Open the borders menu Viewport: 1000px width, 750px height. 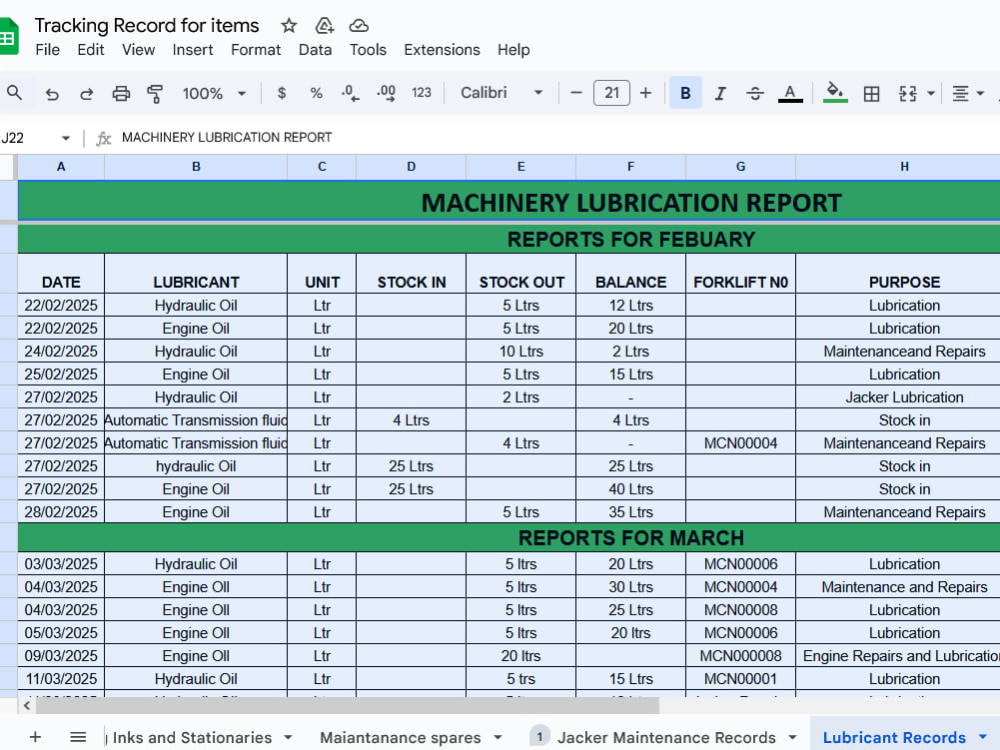[871, 94]
